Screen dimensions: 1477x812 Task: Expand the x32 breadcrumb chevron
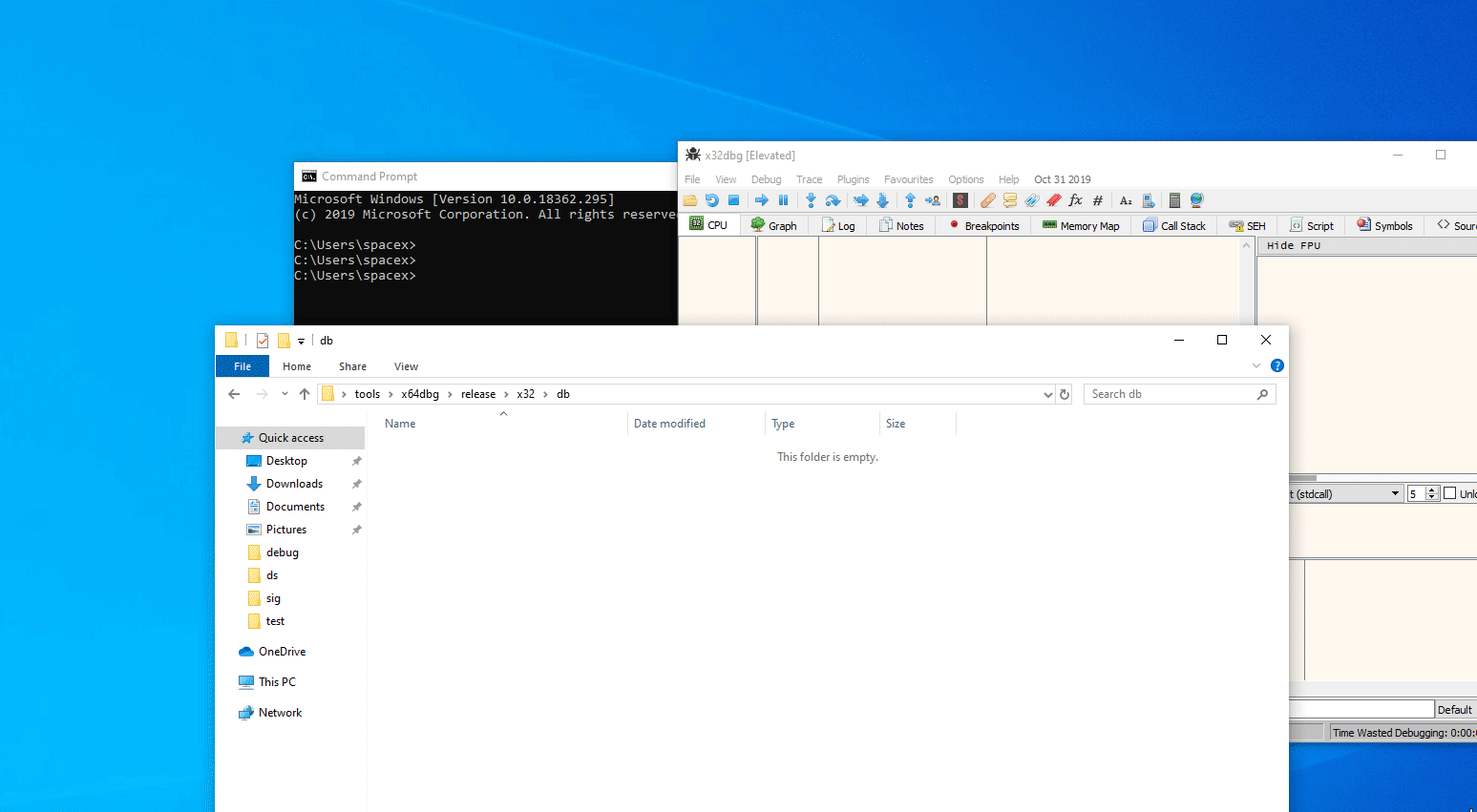coord(546,394)
